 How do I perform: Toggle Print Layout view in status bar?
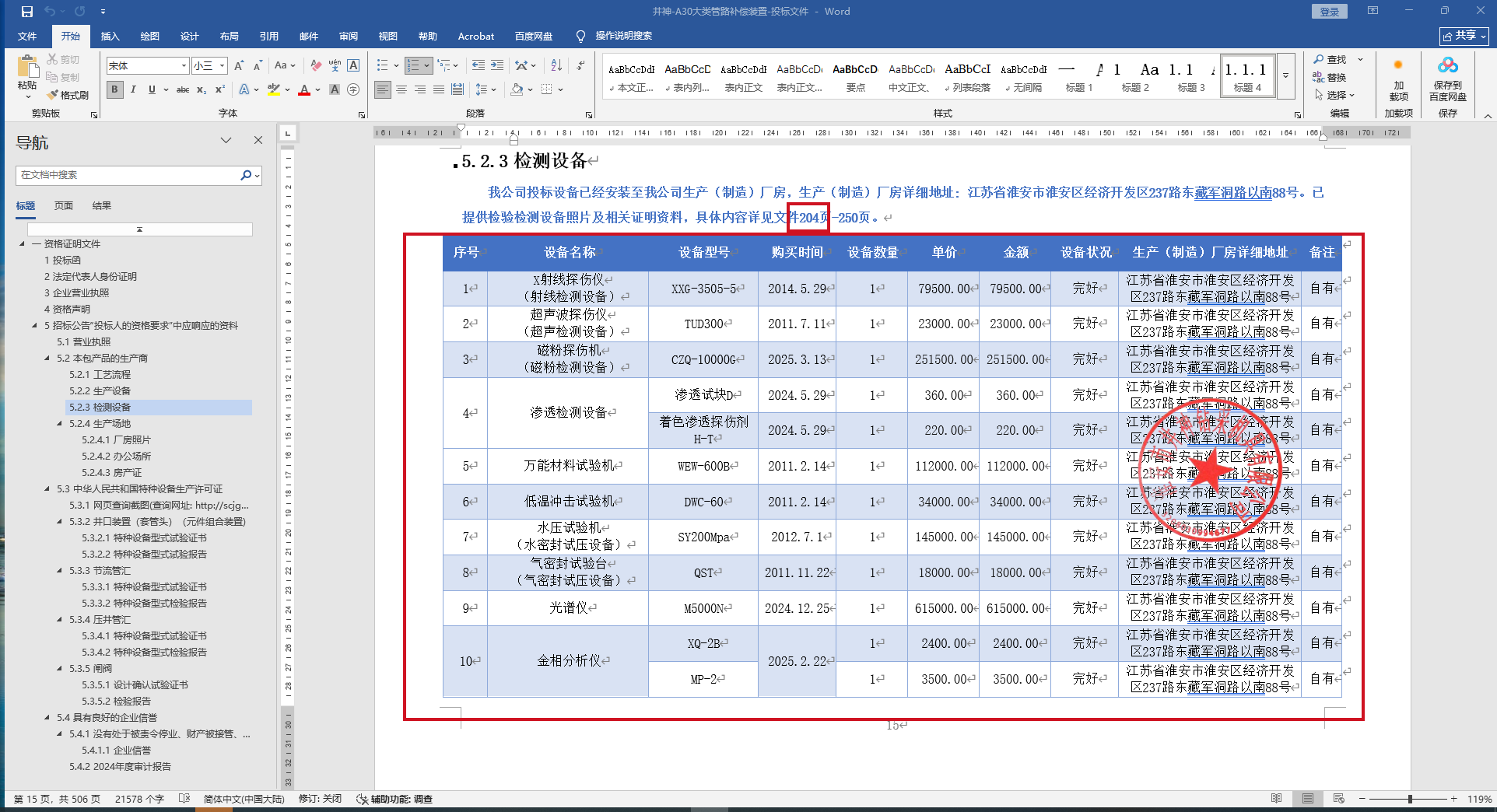1308,799
